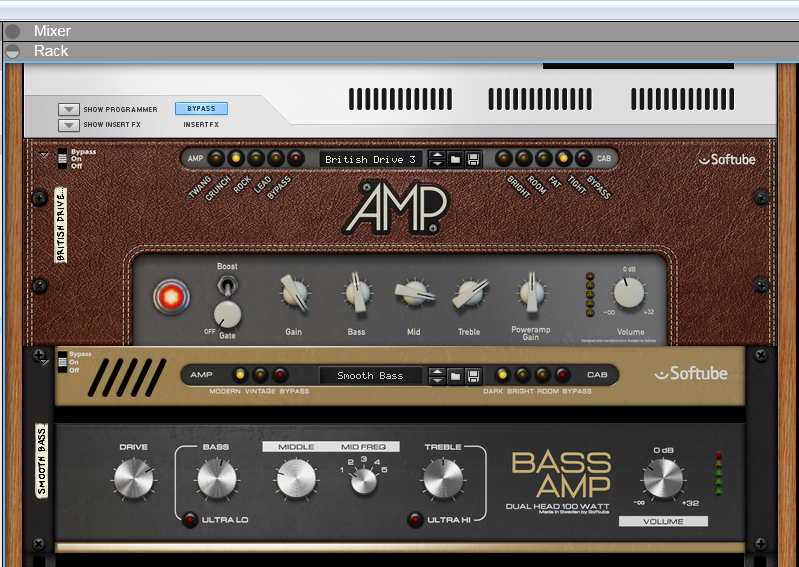Click the Amp output level LED meter
This screenshot has width=799, height=567.
click(x=590, y=294)
